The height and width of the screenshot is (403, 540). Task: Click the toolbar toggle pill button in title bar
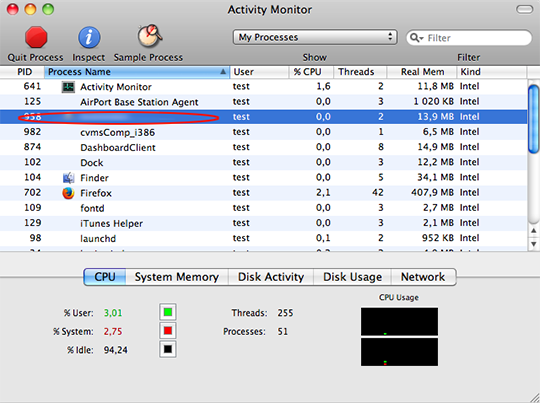pos(524,9)
